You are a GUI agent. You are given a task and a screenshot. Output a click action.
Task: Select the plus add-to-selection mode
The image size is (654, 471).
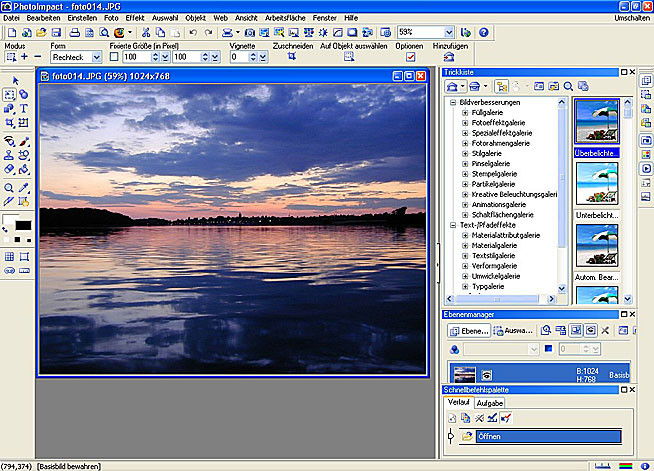[25, 57]
